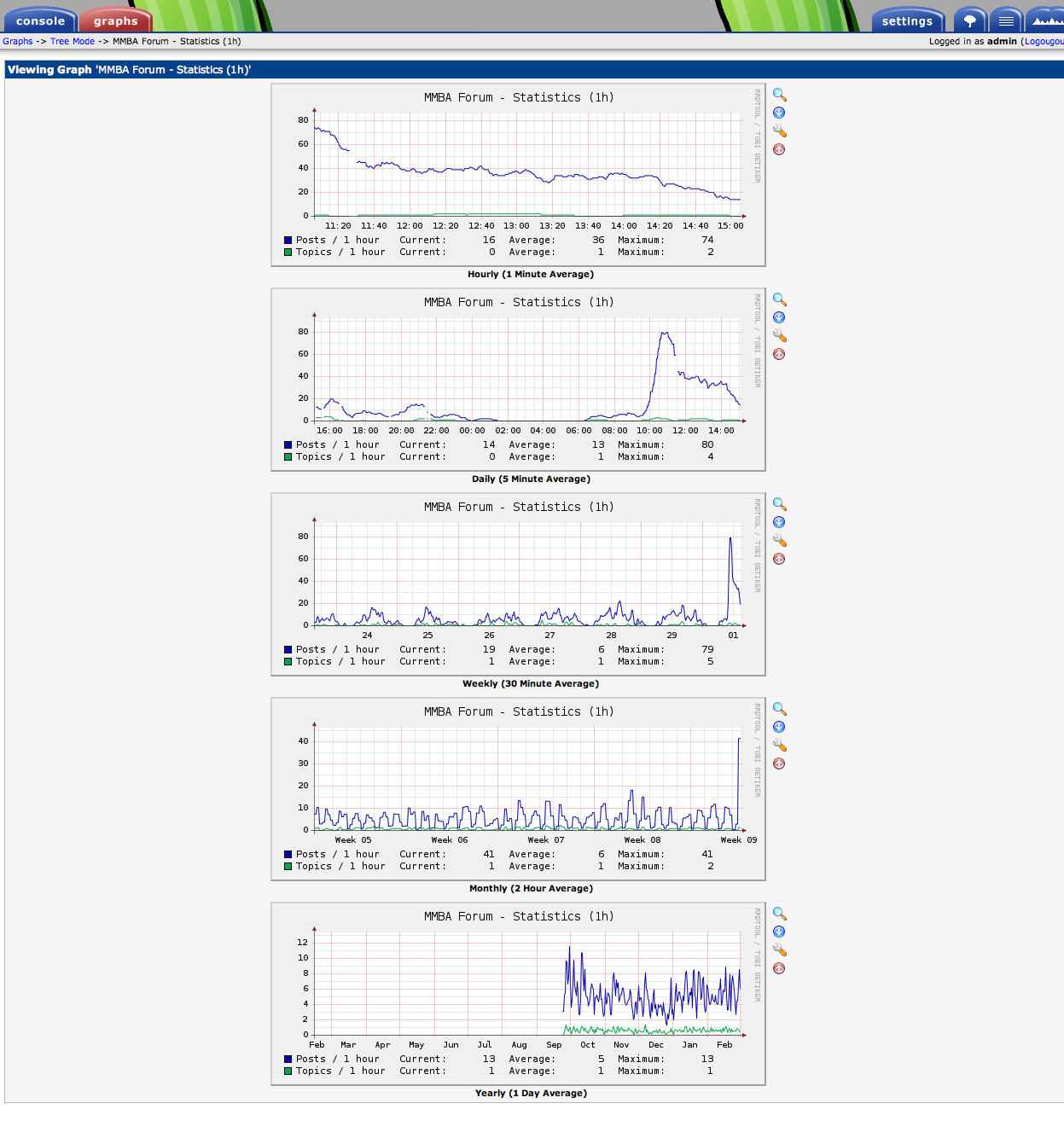Click red up-arrow beside Weekly graph
Image resolution: width=1064 pixels, height=1138 pixels.
[x=779, y=559]
